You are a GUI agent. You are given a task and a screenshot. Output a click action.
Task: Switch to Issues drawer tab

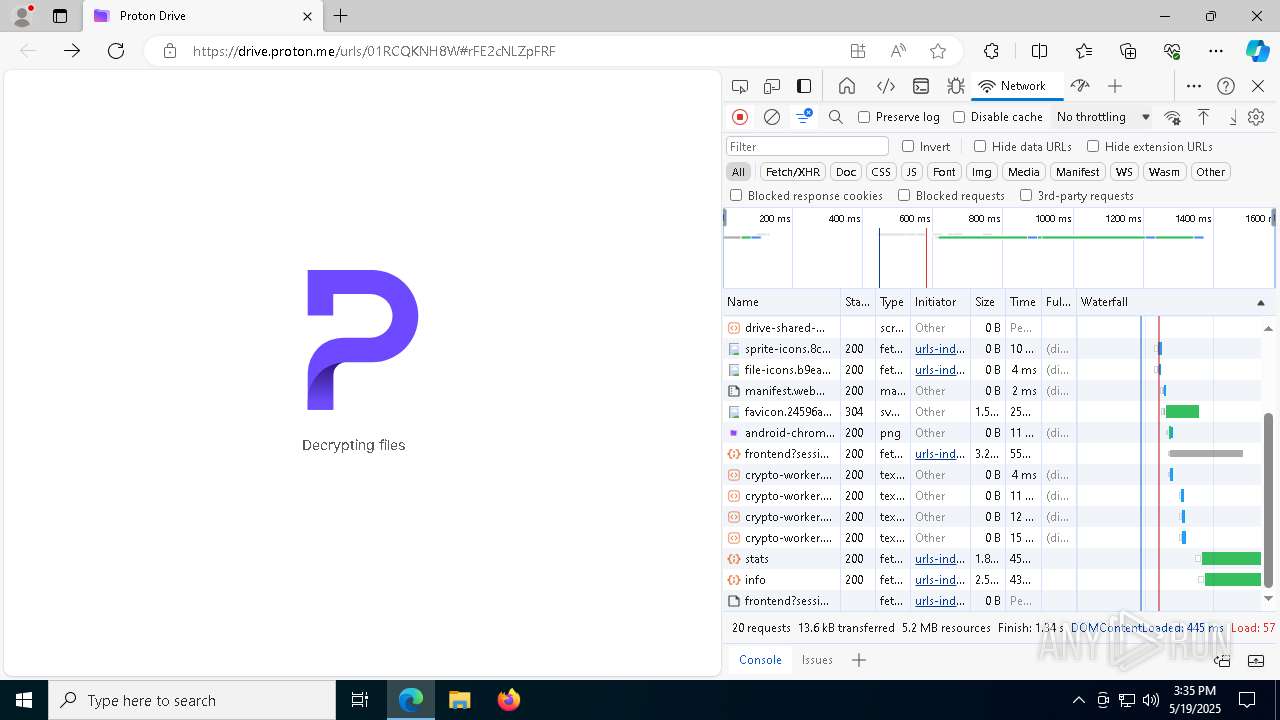coord(817,660)
